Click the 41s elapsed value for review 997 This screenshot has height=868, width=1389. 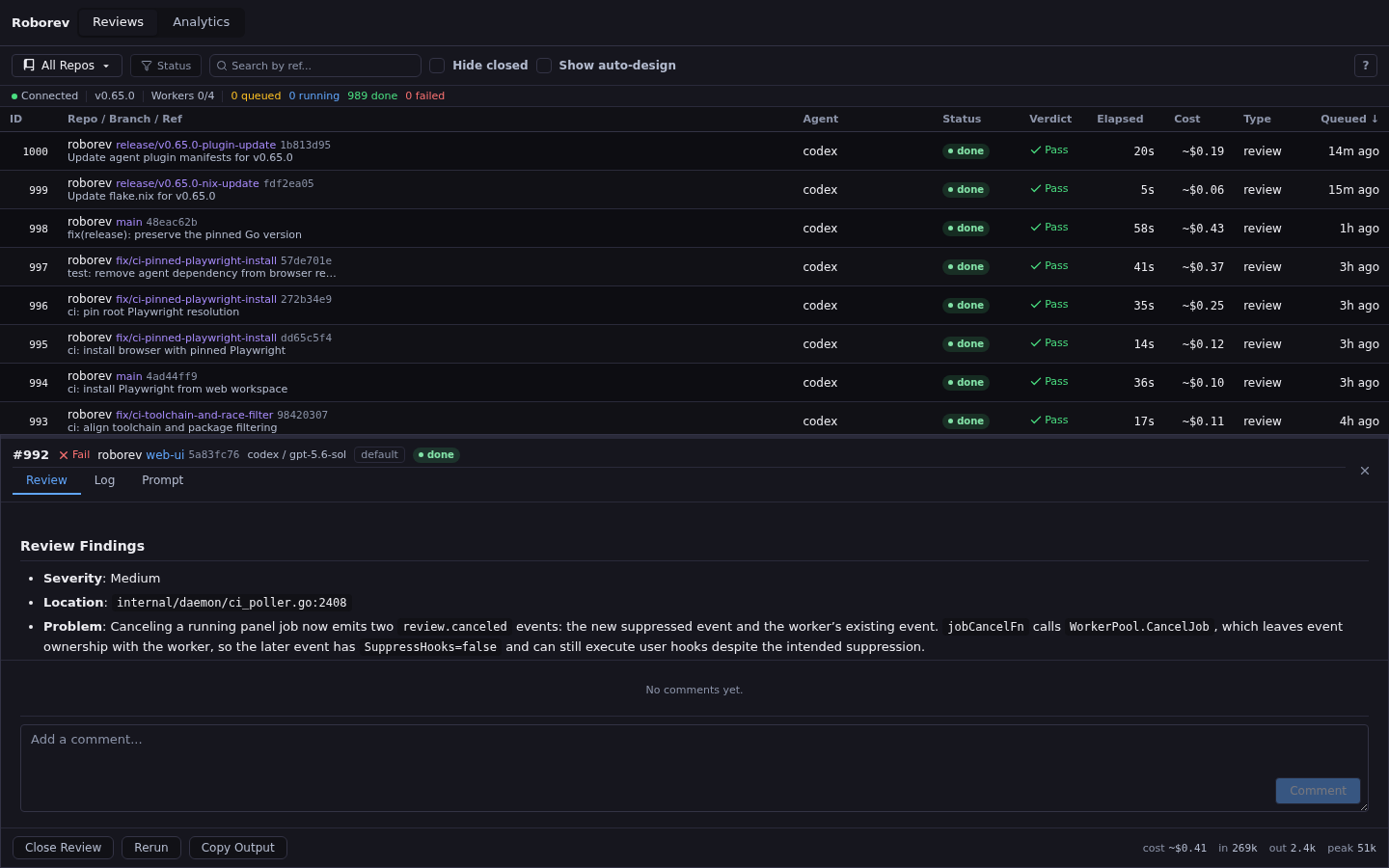1144,267
